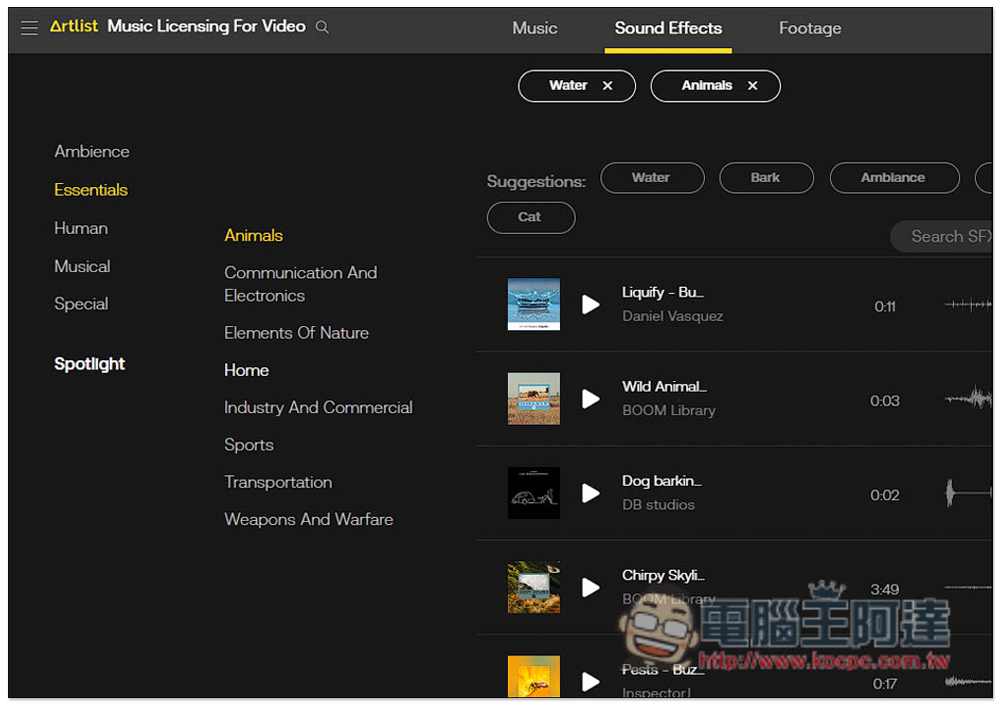The image size is (1000, 706).
Task: Select Elements Of Nature subcategory
Action: point(296,333)
